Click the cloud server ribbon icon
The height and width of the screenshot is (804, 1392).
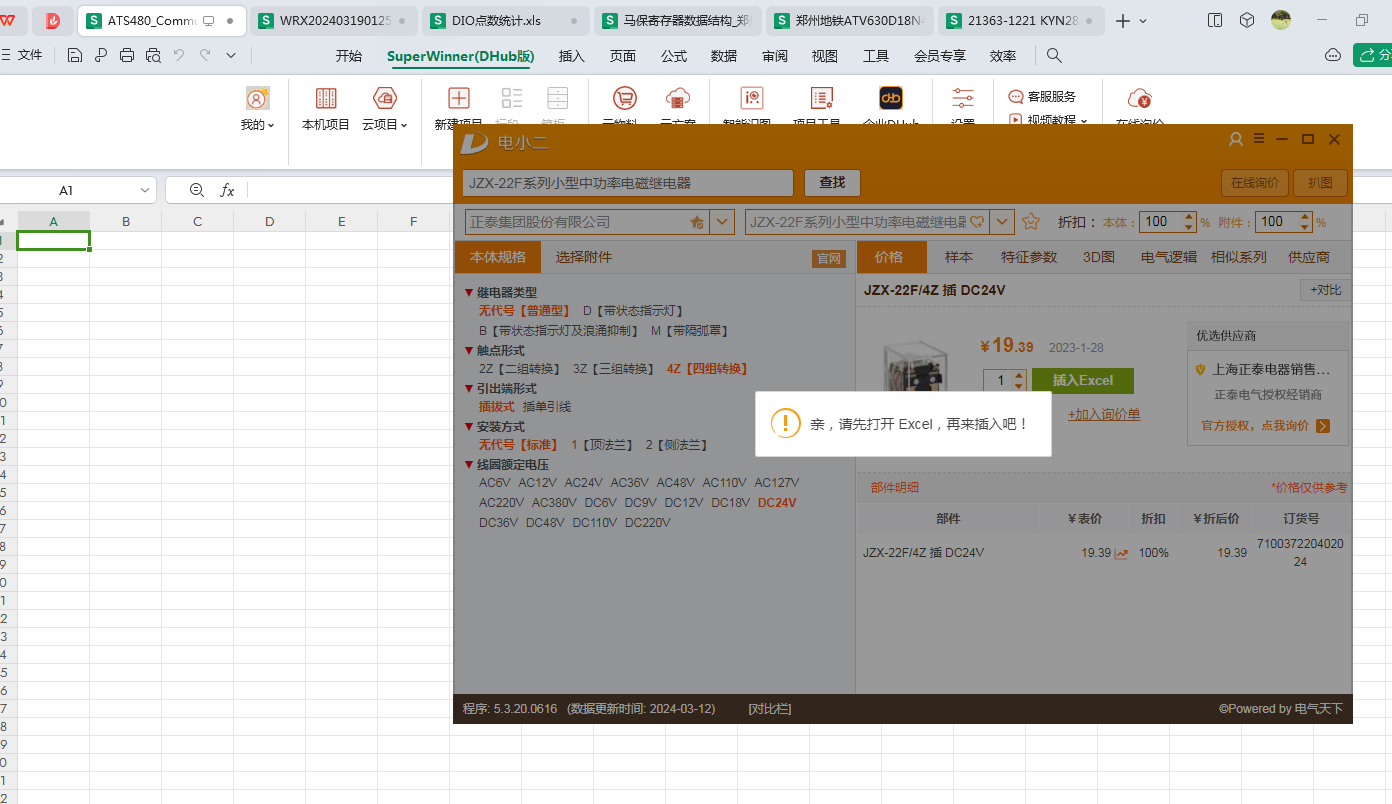click(x=678, y=98)
